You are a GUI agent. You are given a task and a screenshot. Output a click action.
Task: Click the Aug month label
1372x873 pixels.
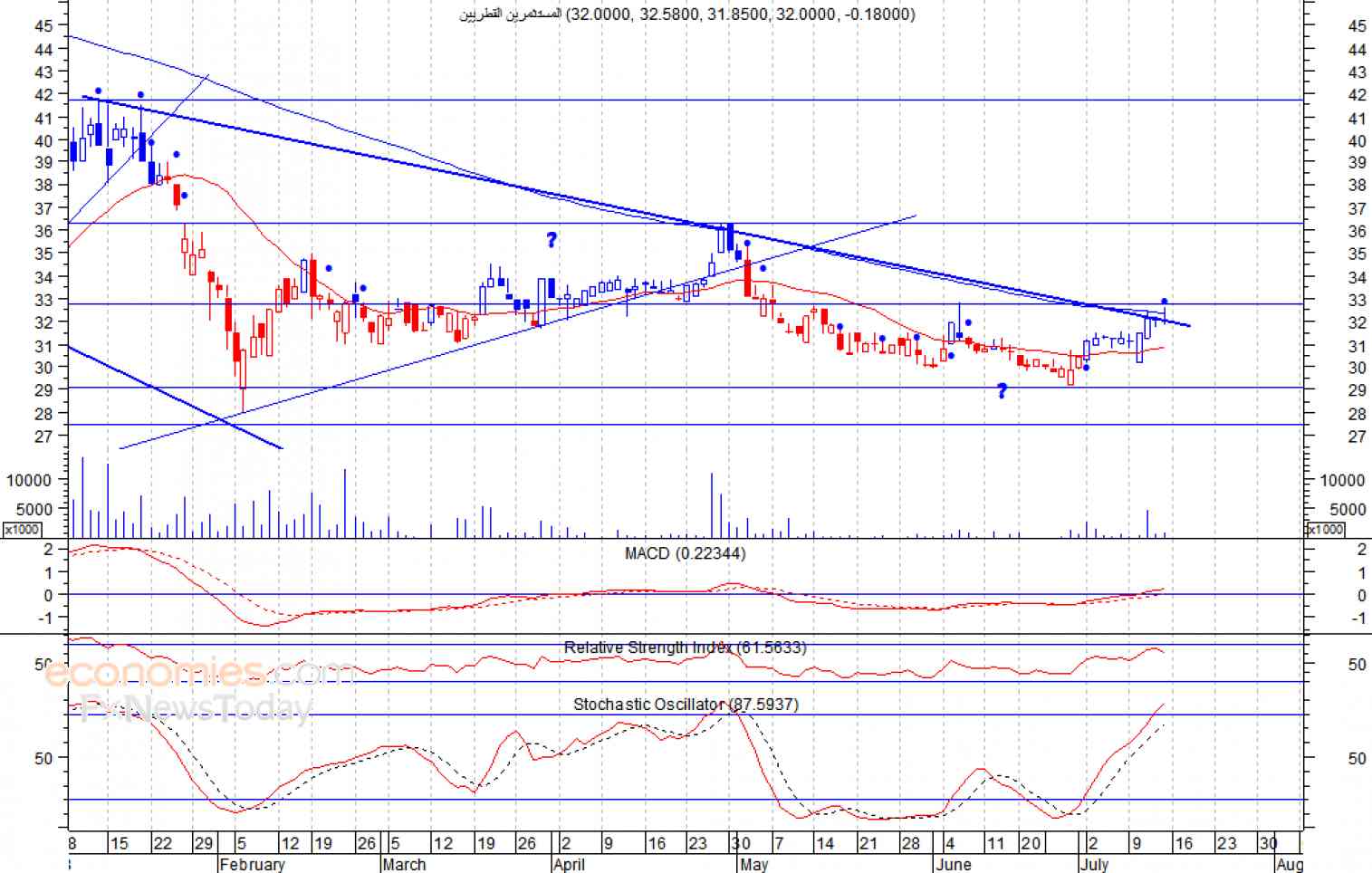[1290, 864]
